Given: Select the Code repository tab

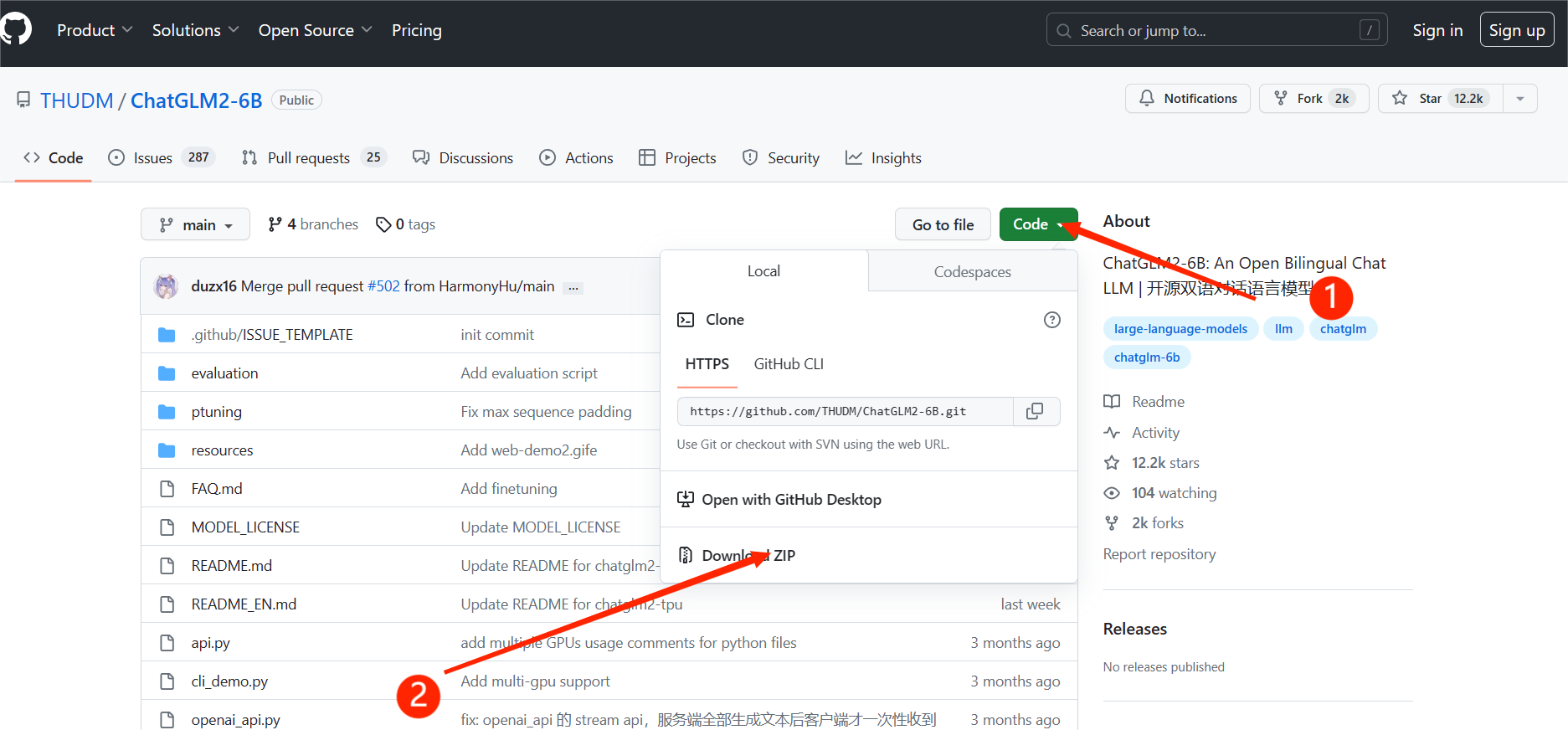Looking at the screenshot, I should pos(54,157).
